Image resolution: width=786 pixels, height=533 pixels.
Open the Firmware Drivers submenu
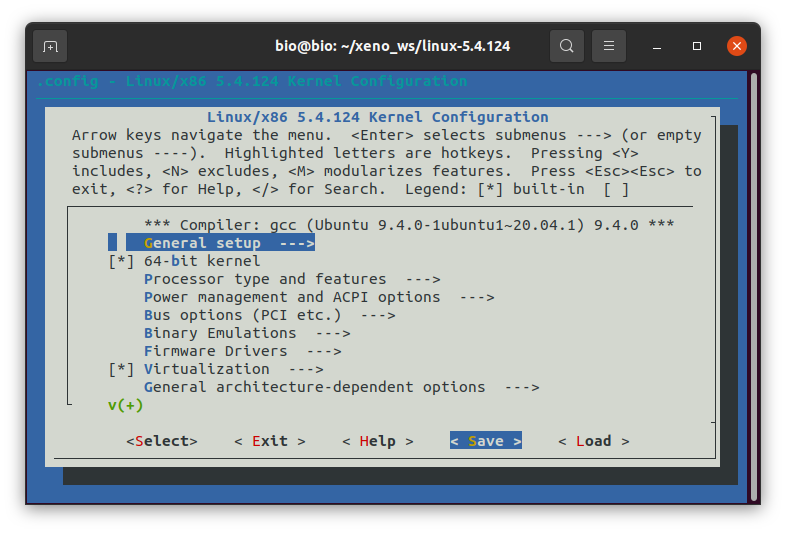[243, 351]
